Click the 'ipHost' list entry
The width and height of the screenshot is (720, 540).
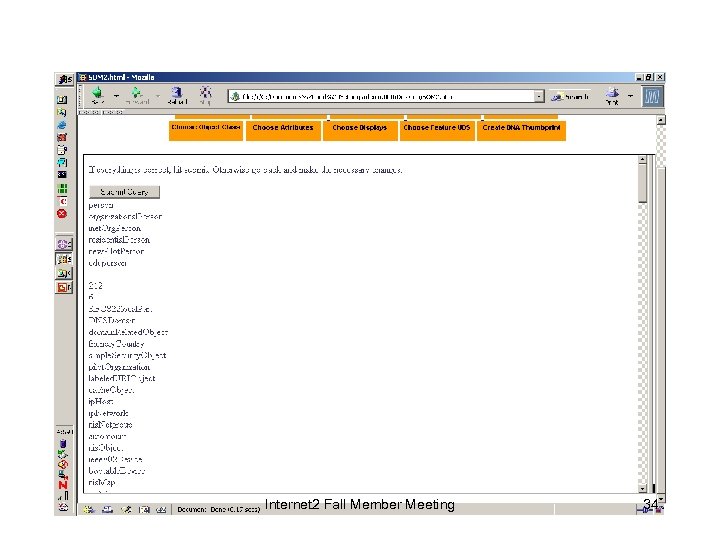[x=101, y=401]
